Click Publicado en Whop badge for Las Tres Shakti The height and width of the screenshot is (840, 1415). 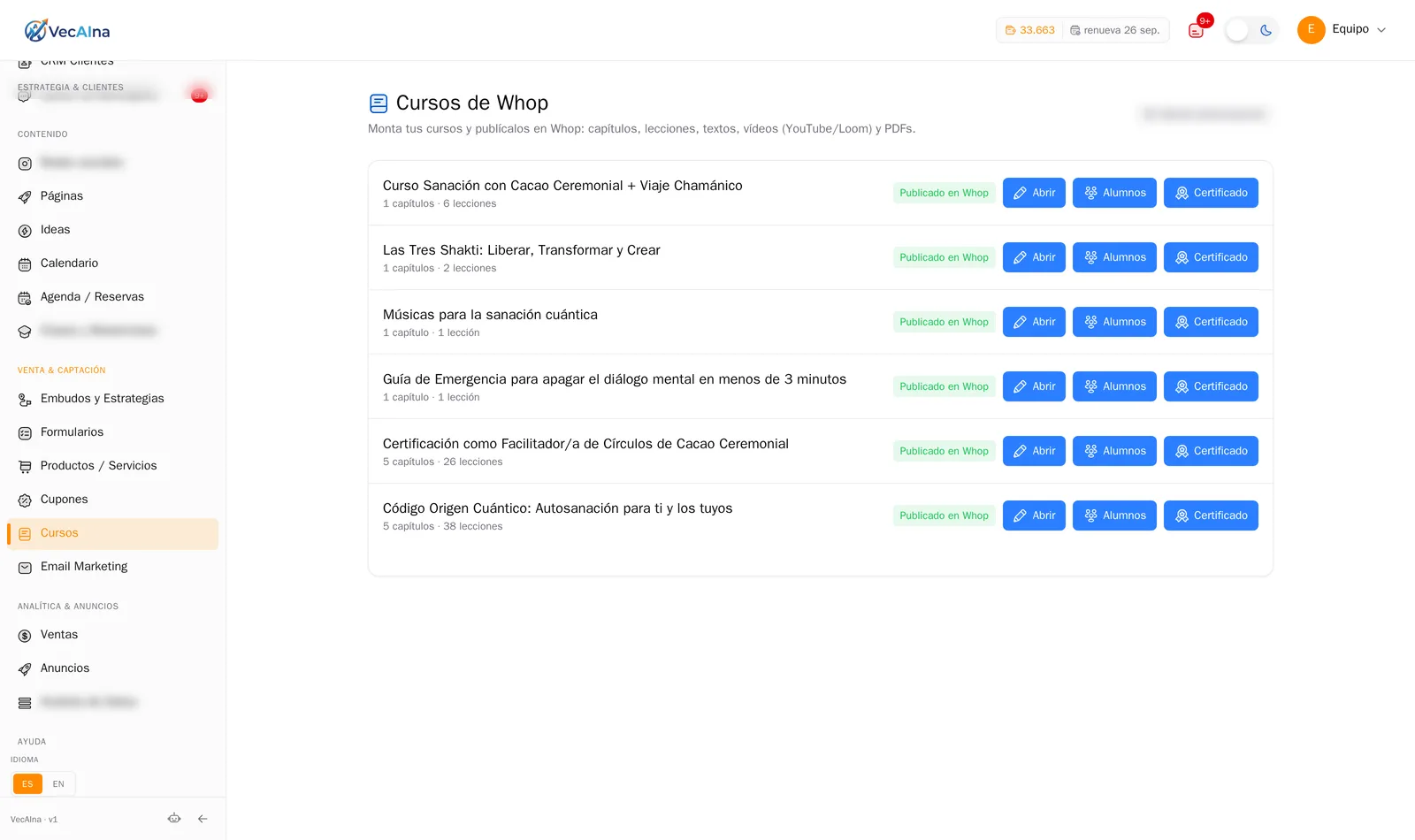(x=944, y=257)
